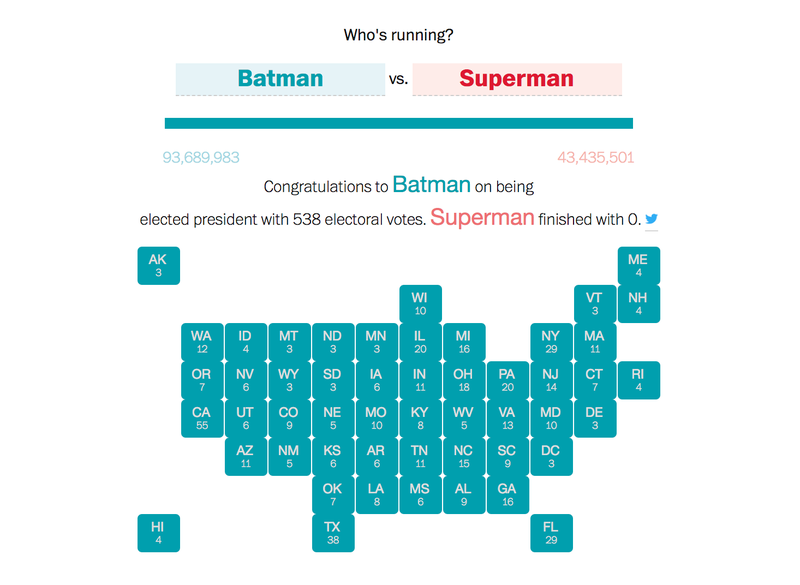This screenshot has height=585, width=800.
Task: Toggle the Florida 29 votes tile
Action: pos(552,533)
